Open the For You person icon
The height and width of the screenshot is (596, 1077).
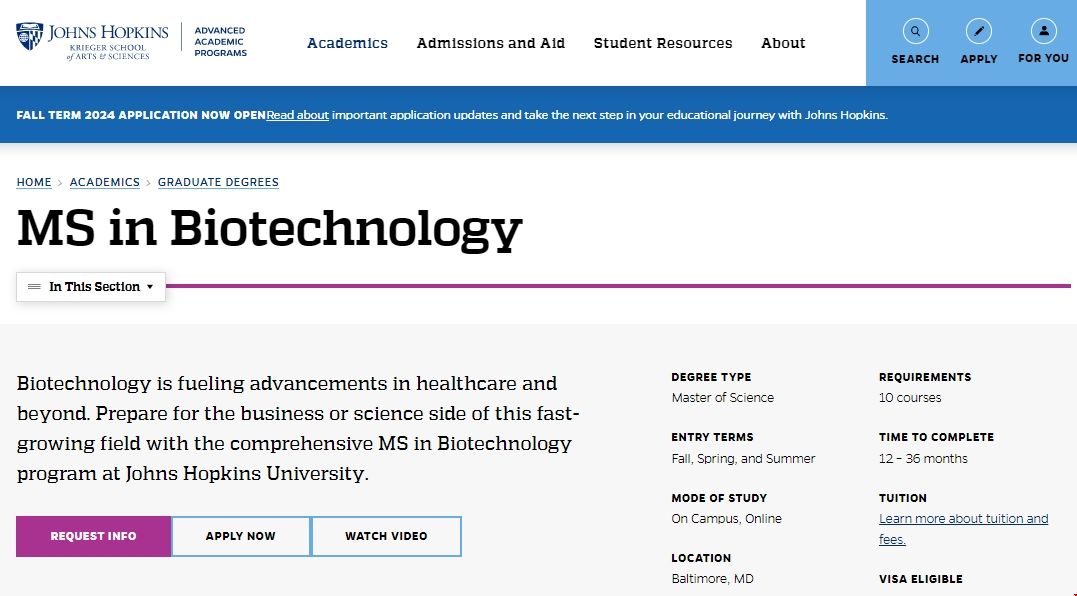(1043, 30)
